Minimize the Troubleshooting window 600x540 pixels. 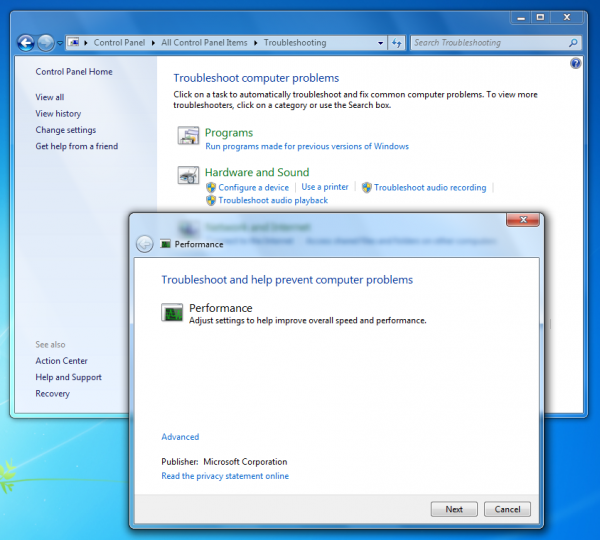point(521,17)
